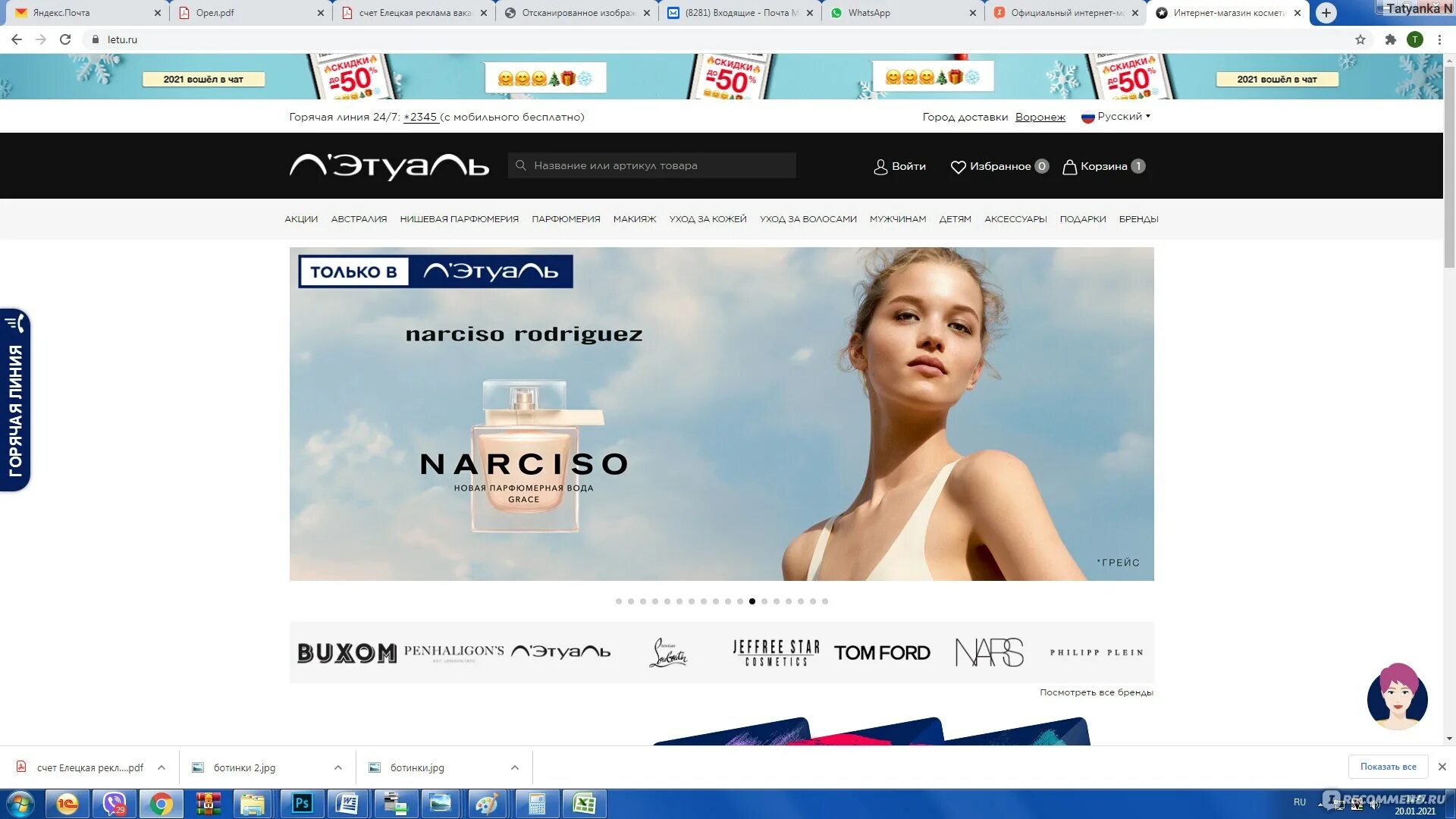Open a new browser tab
The image size is (1456, 819).
point(1326,13)
